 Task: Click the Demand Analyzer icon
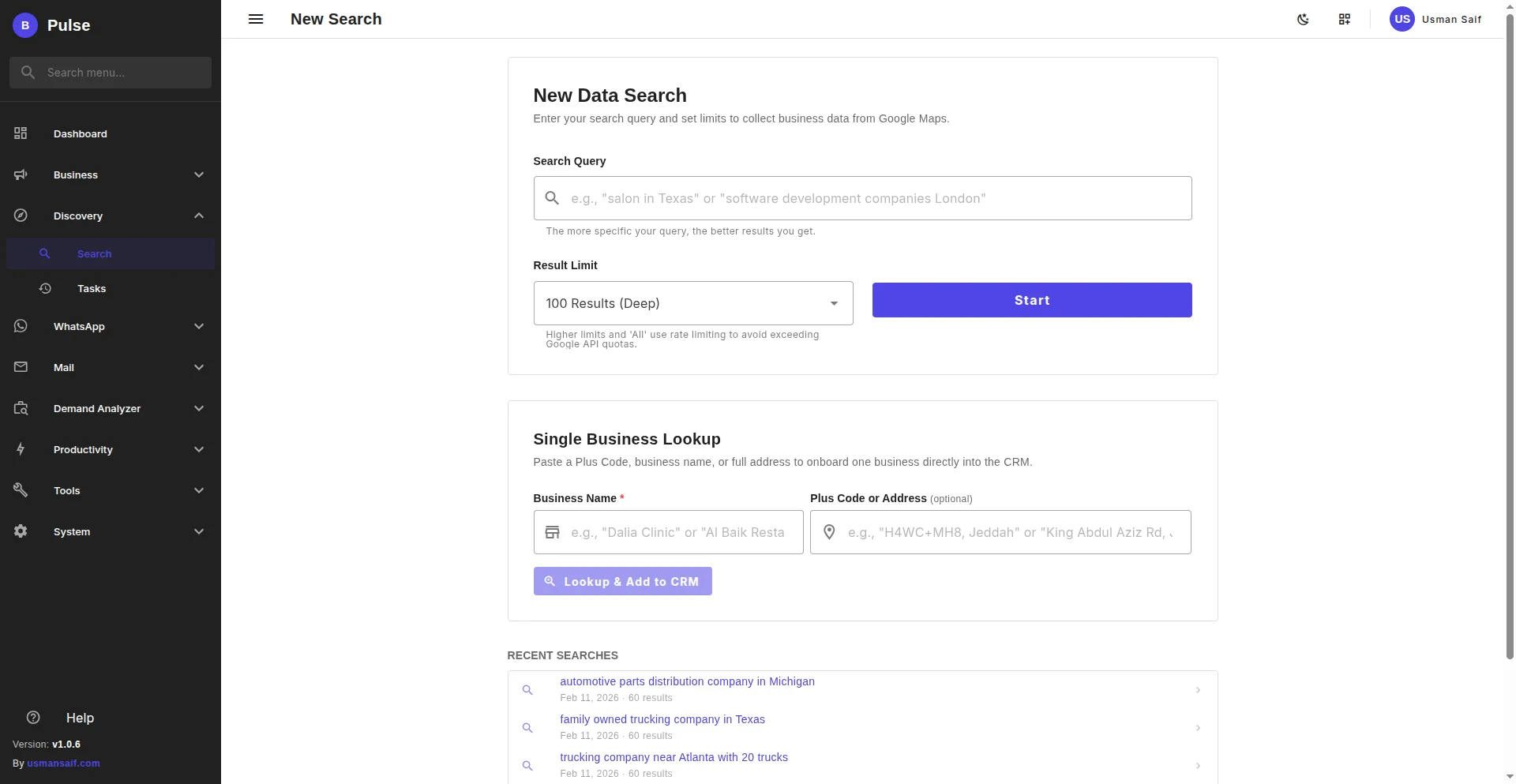21,408
